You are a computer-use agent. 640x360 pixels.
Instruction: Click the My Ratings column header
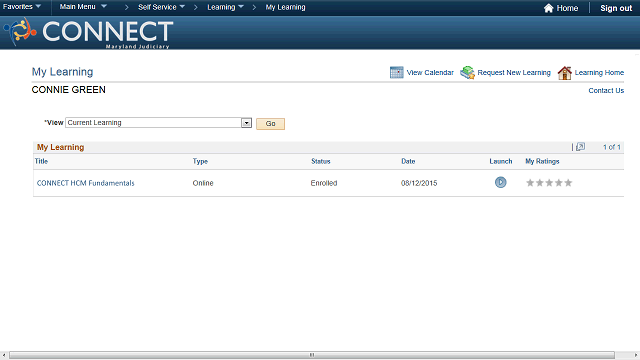tap(542, 161)
